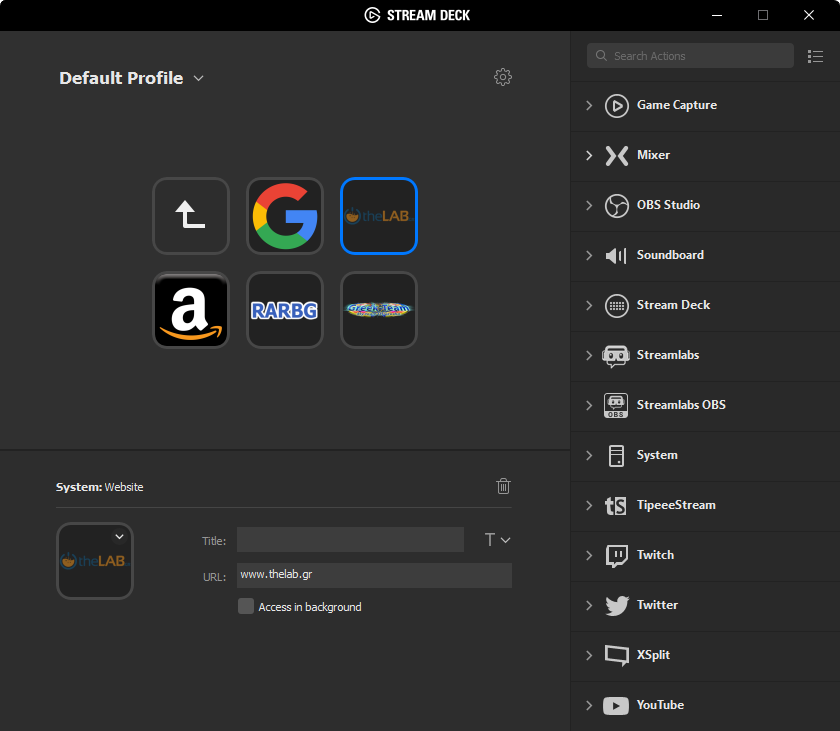Delete action with trash icon
The image size is (840, 731).
coord(503,486)
